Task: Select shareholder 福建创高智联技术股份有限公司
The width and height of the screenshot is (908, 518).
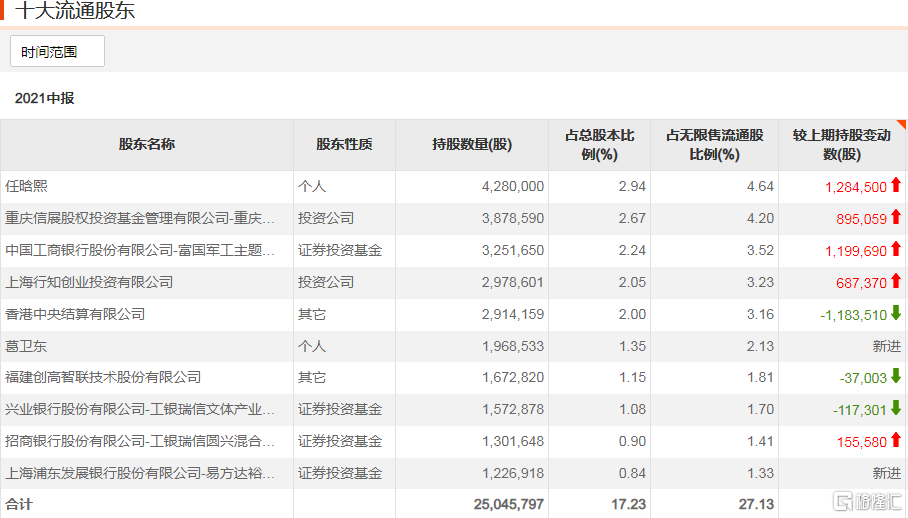Action: point(103,377)
